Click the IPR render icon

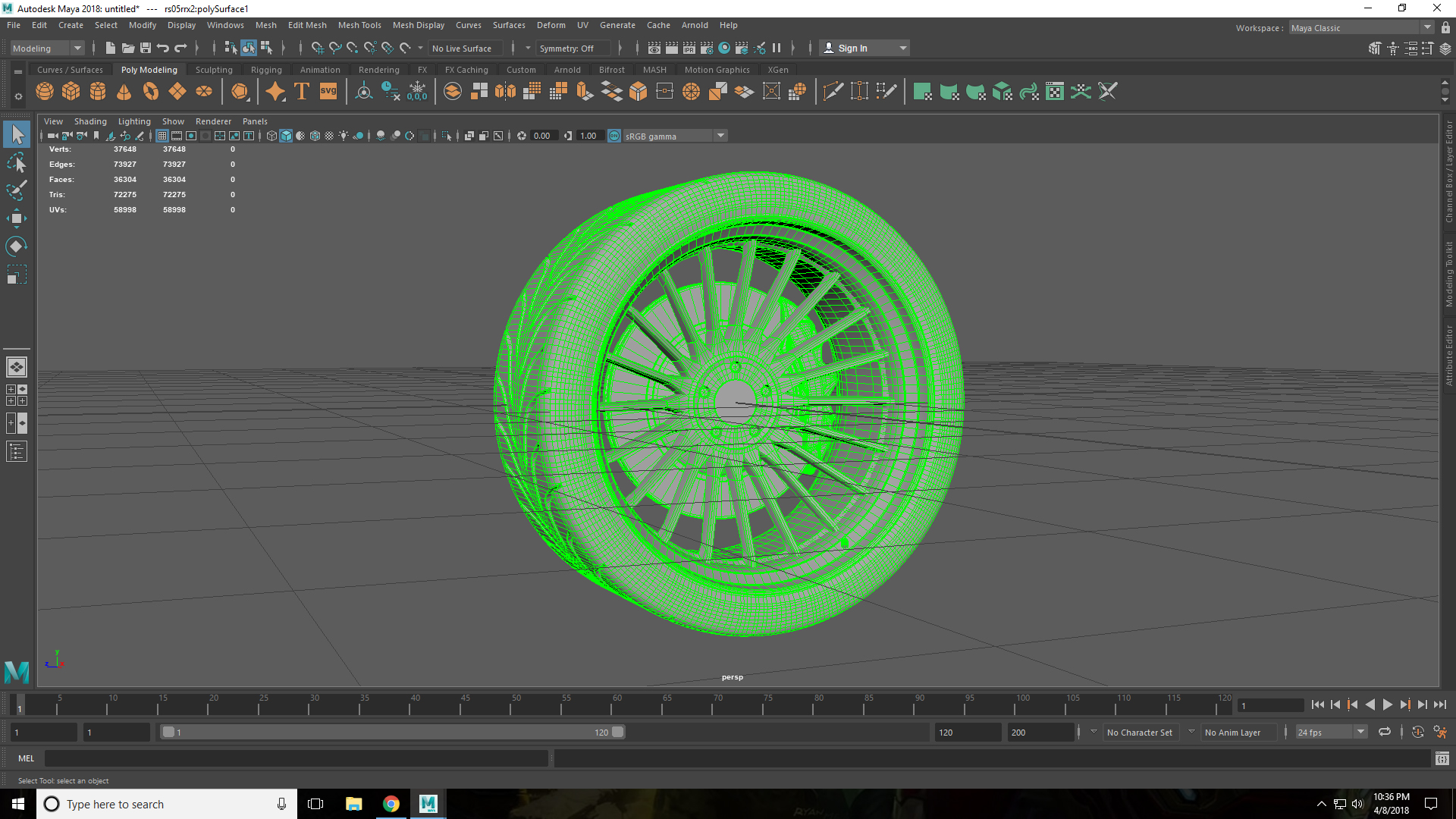click(x=689, y=49)
